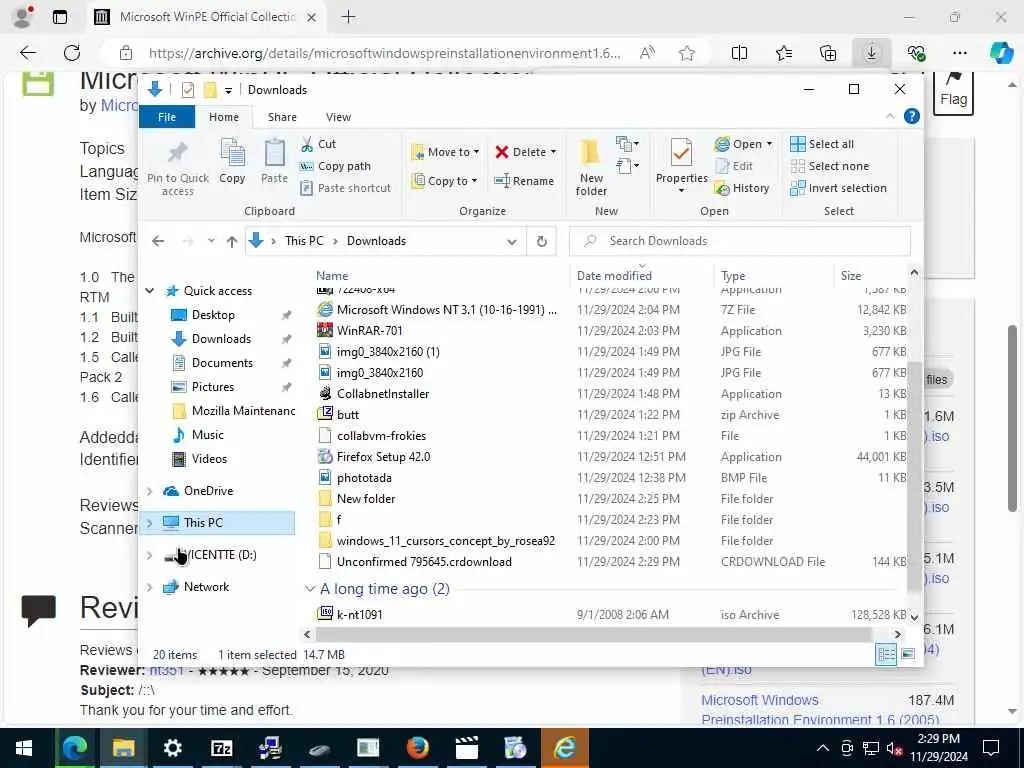
Task: Open the Copy to dropdown
Action: 445,181
